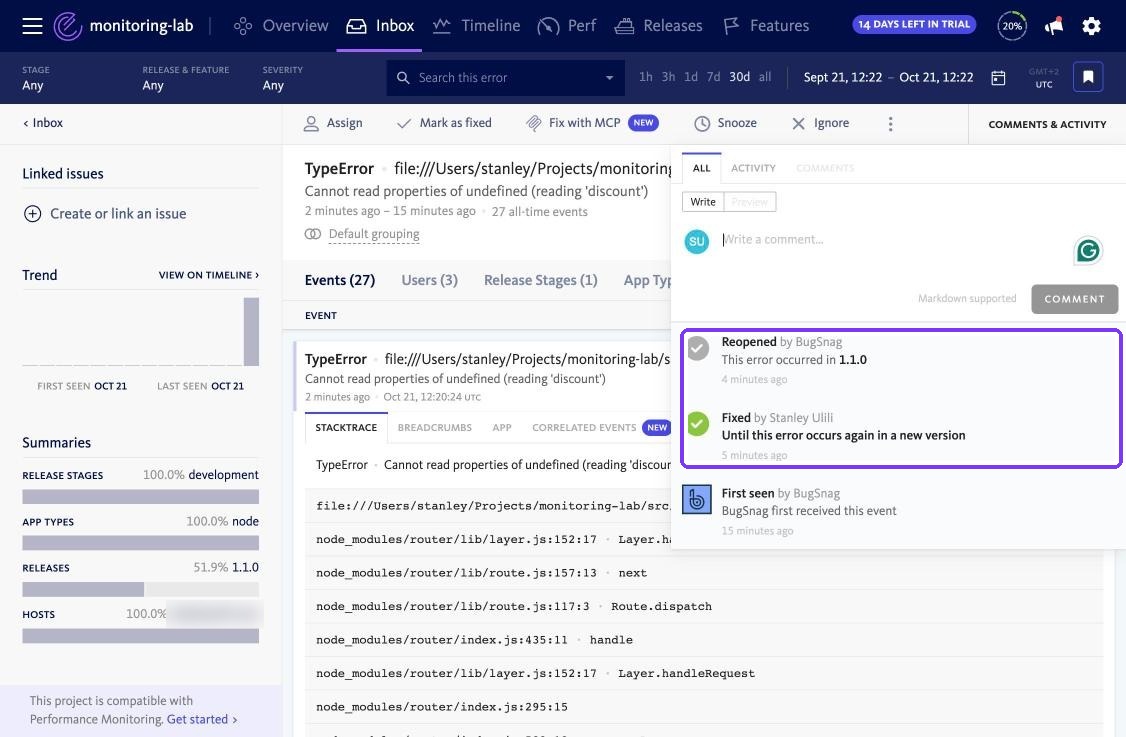Open the Perf section
The image size is (1126, 737).
click(x=567, y=26)
